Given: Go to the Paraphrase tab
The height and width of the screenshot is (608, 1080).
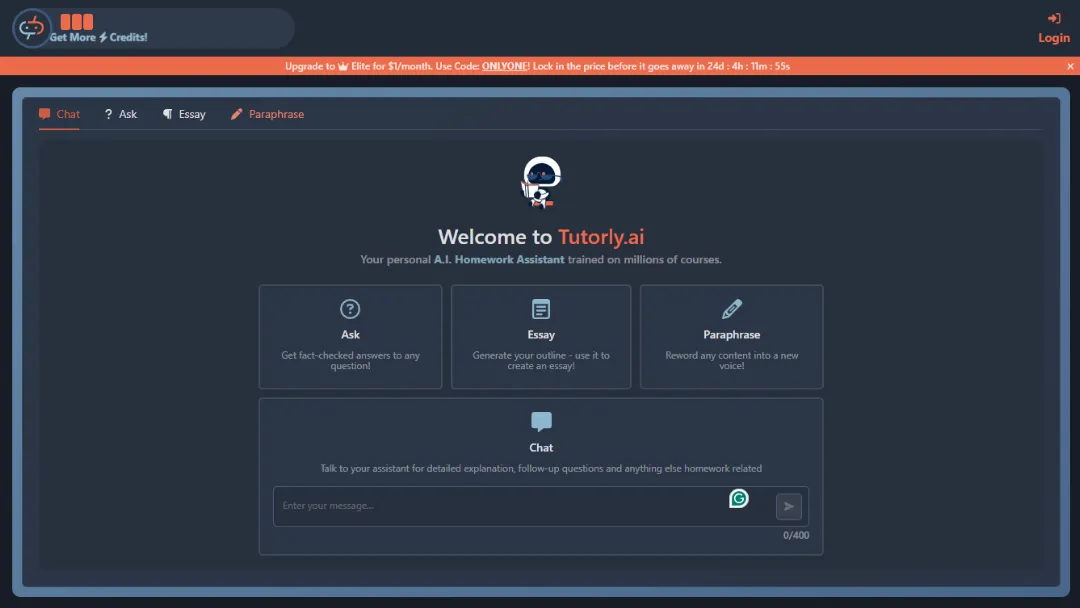Looking at the screenshot, I should pos(267,114).
